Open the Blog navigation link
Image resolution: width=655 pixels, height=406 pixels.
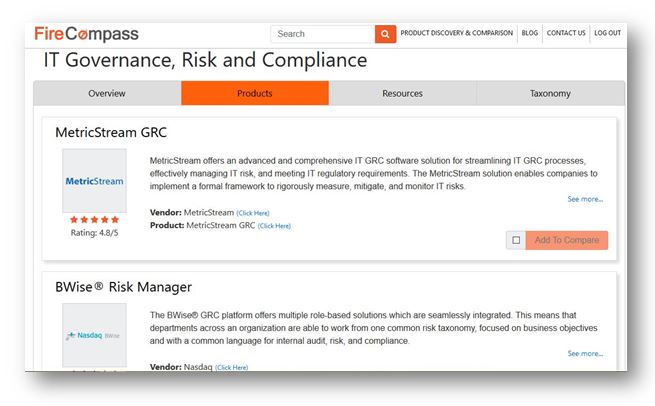tap(530, 33)
